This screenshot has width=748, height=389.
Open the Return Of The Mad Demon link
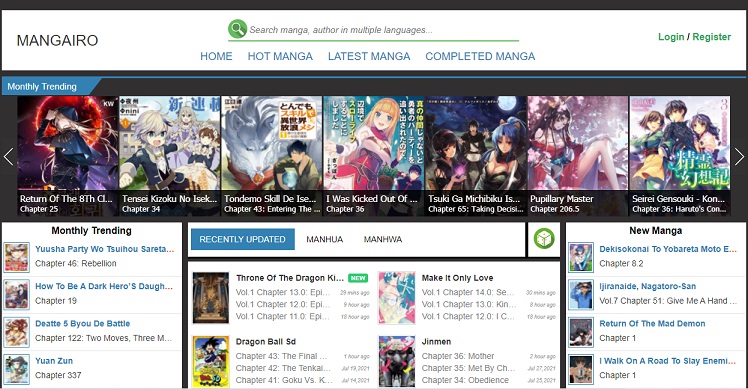(652, 324)
